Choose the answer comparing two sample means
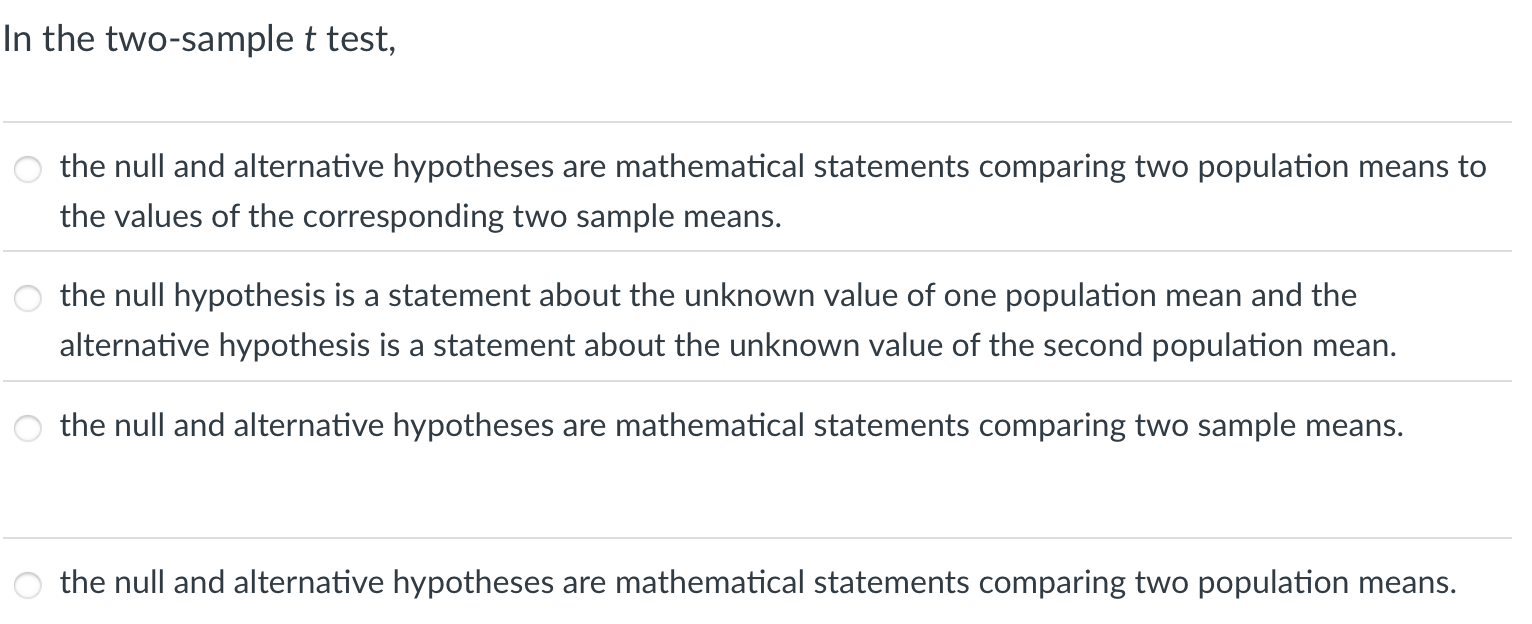This screenshot has width=1532, height=624. coord(730,425)
